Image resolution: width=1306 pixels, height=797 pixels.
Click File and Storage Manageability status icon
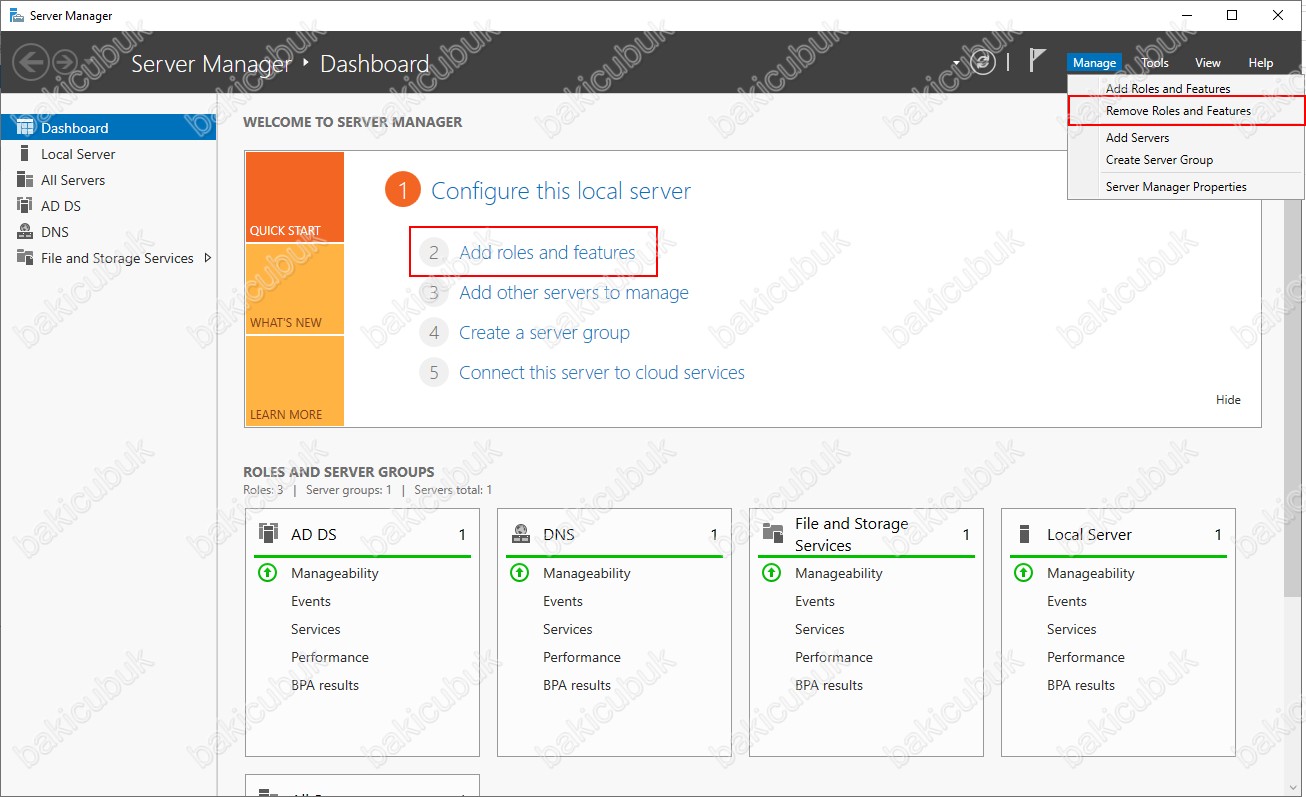pyautogui.click(x=772, y=573)
